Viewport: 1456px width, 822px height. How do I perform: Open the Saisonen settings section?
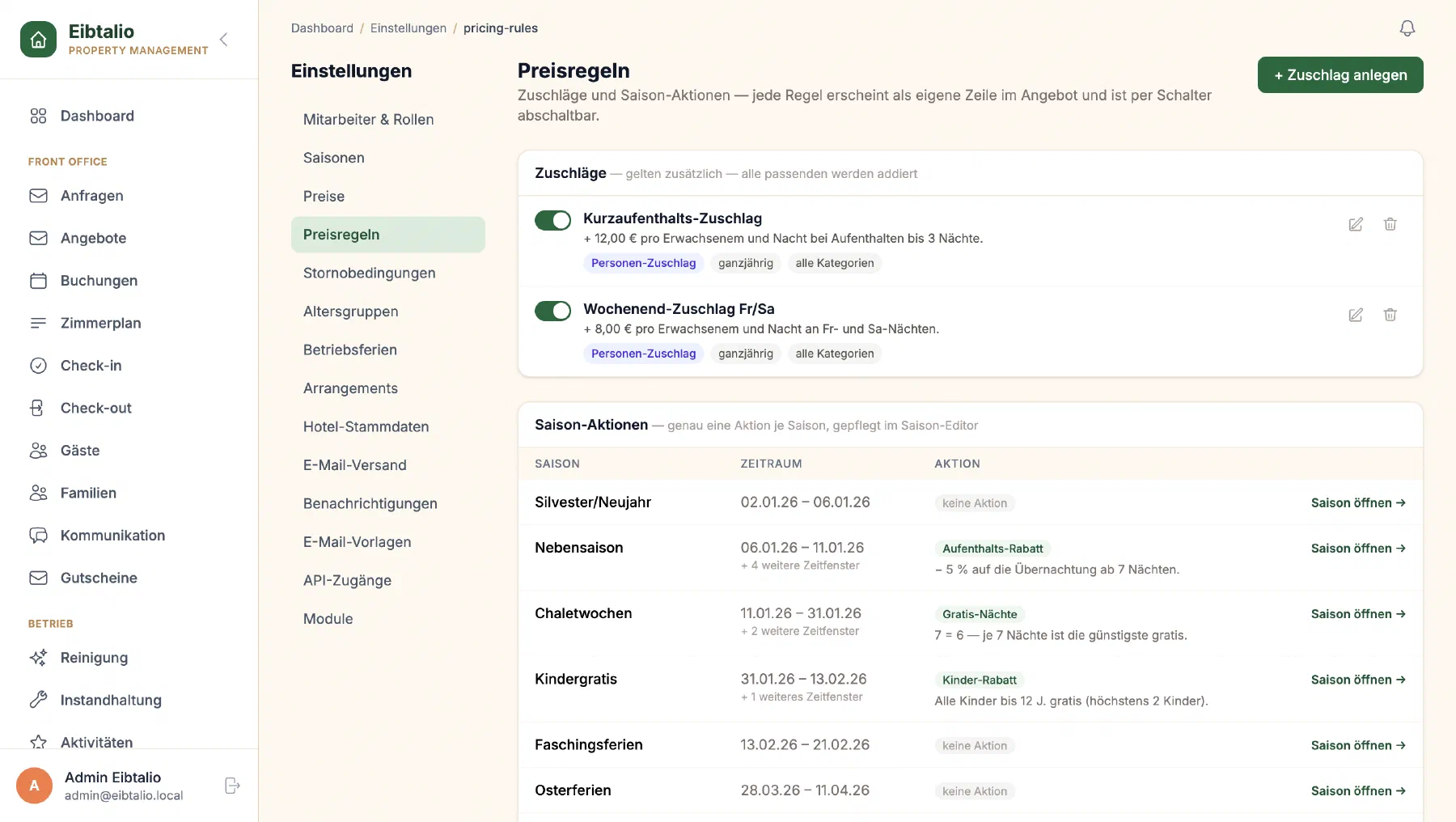point(388,158)
